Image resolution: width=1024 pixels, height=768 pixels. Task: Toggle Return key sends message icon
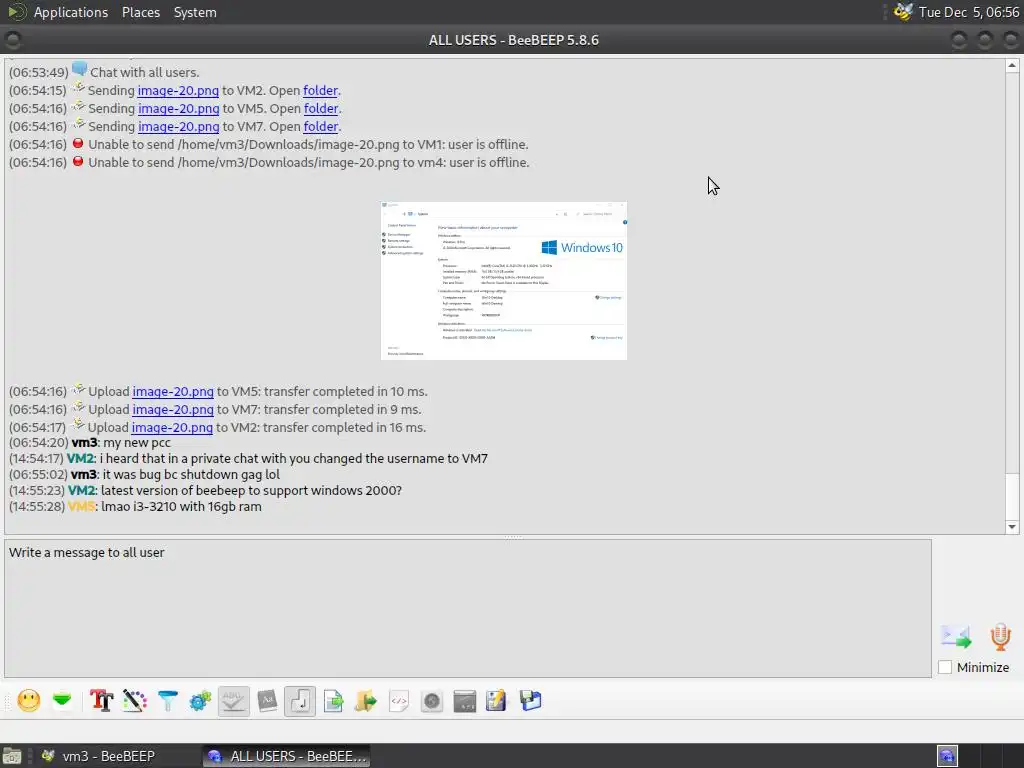point(300,701)
